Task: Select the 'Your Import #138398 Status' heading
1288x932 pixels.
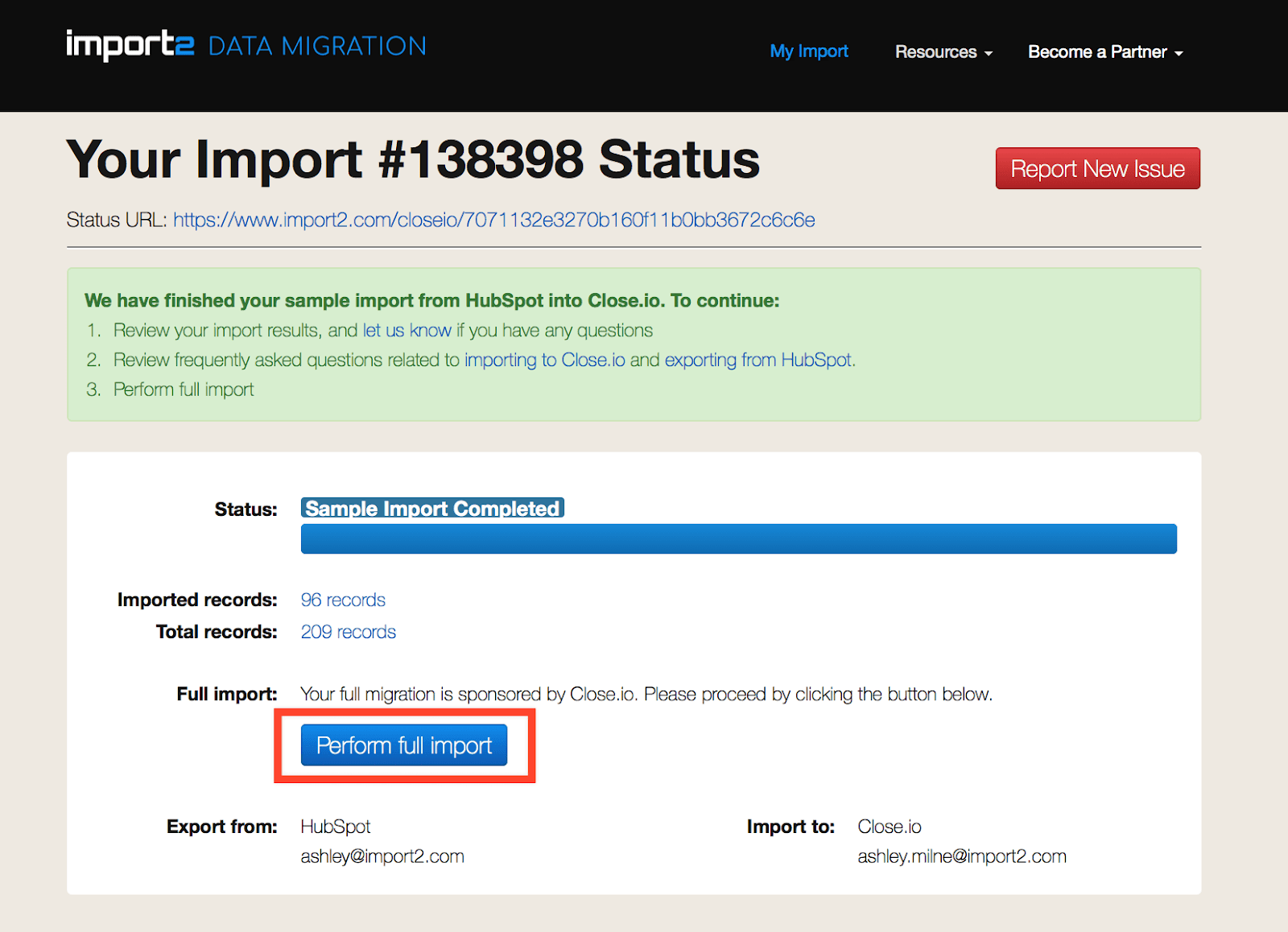Action: click(x=413, y=159)
